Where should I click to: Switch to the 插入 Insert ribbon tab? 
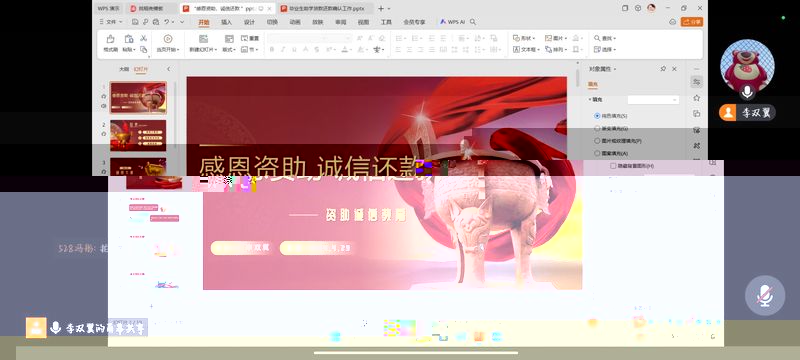pos(227,22)
